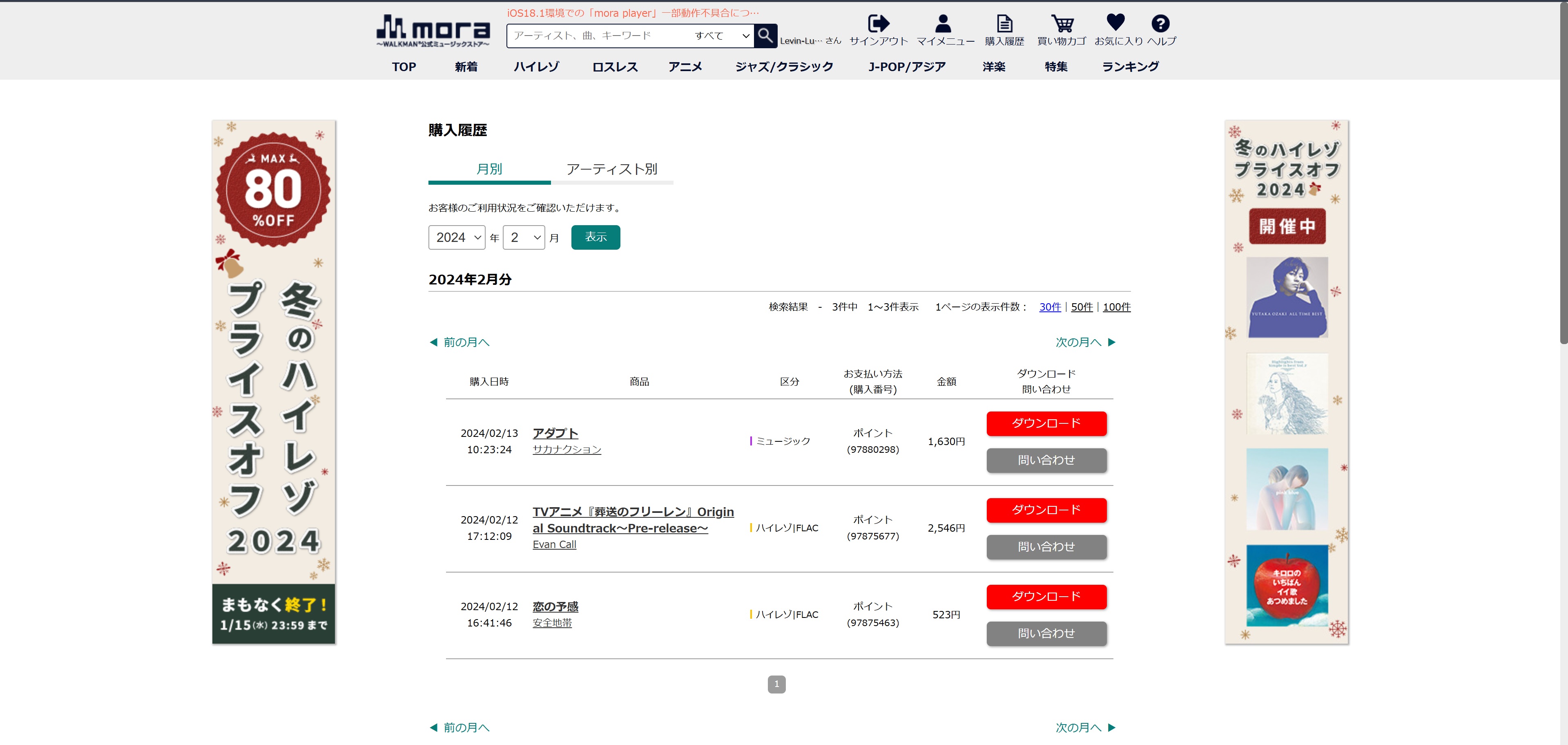This screenshot has height=745, width=1568.
Task: Open J-POP/アジア navigation item
Action: [x=906, y=67]
